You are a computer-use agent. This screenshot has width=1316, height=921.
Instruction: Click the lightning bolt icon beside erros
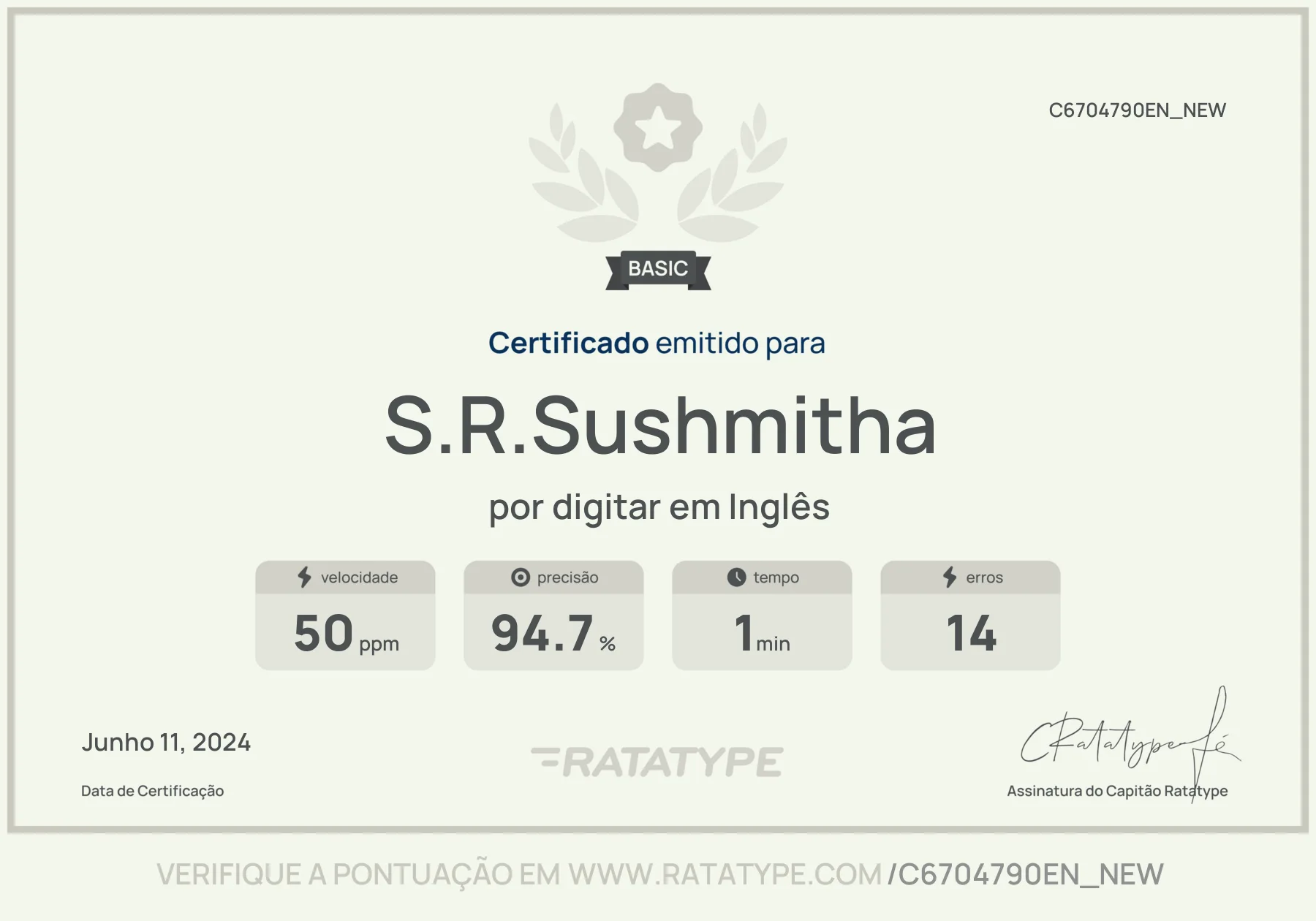point(949,577)
